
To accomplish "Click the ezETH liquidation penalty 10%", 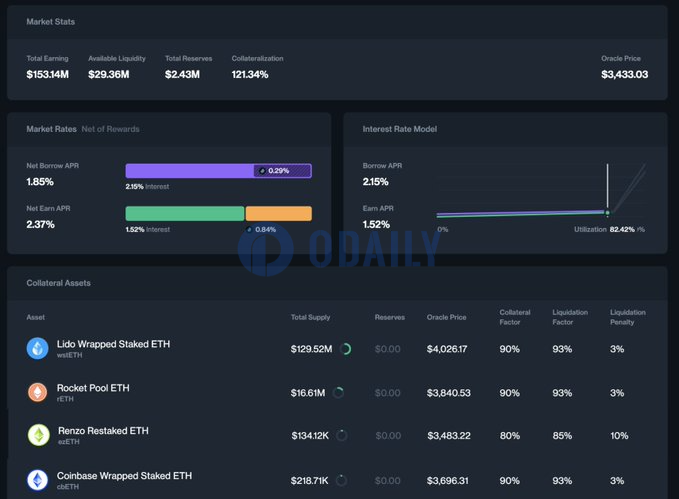I will click(619, 436).
